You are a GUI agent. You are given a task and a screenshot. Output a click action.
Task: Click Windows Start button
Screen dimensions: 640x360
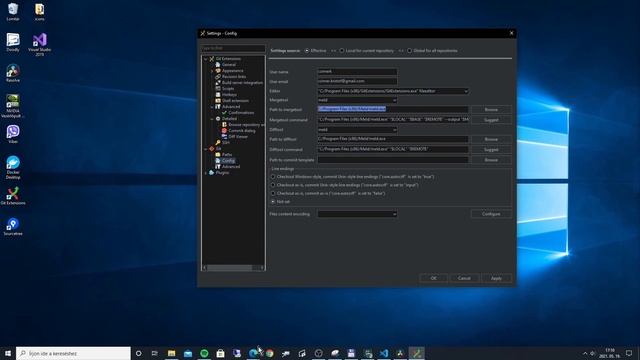8,353
